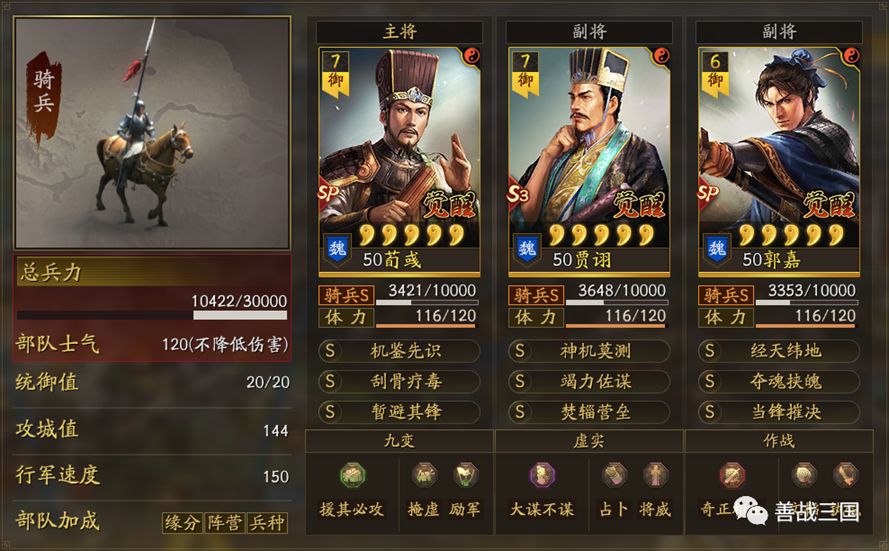Viewport: 889px width, 551px height.
Task: Open the 阵营 bonus tab
Action: 225,522
